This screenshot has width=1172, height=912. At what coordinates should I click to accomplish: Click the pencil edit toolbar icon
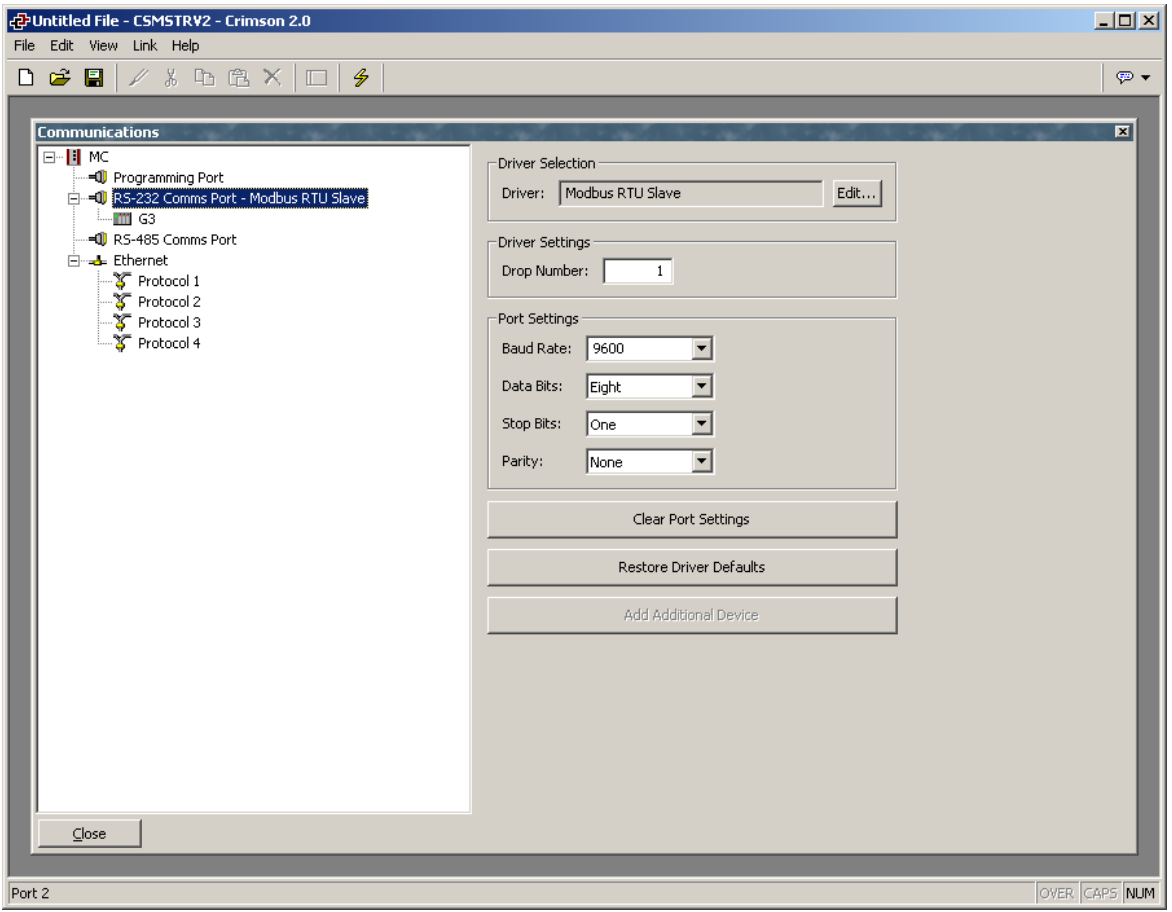(x=138, y=77)
